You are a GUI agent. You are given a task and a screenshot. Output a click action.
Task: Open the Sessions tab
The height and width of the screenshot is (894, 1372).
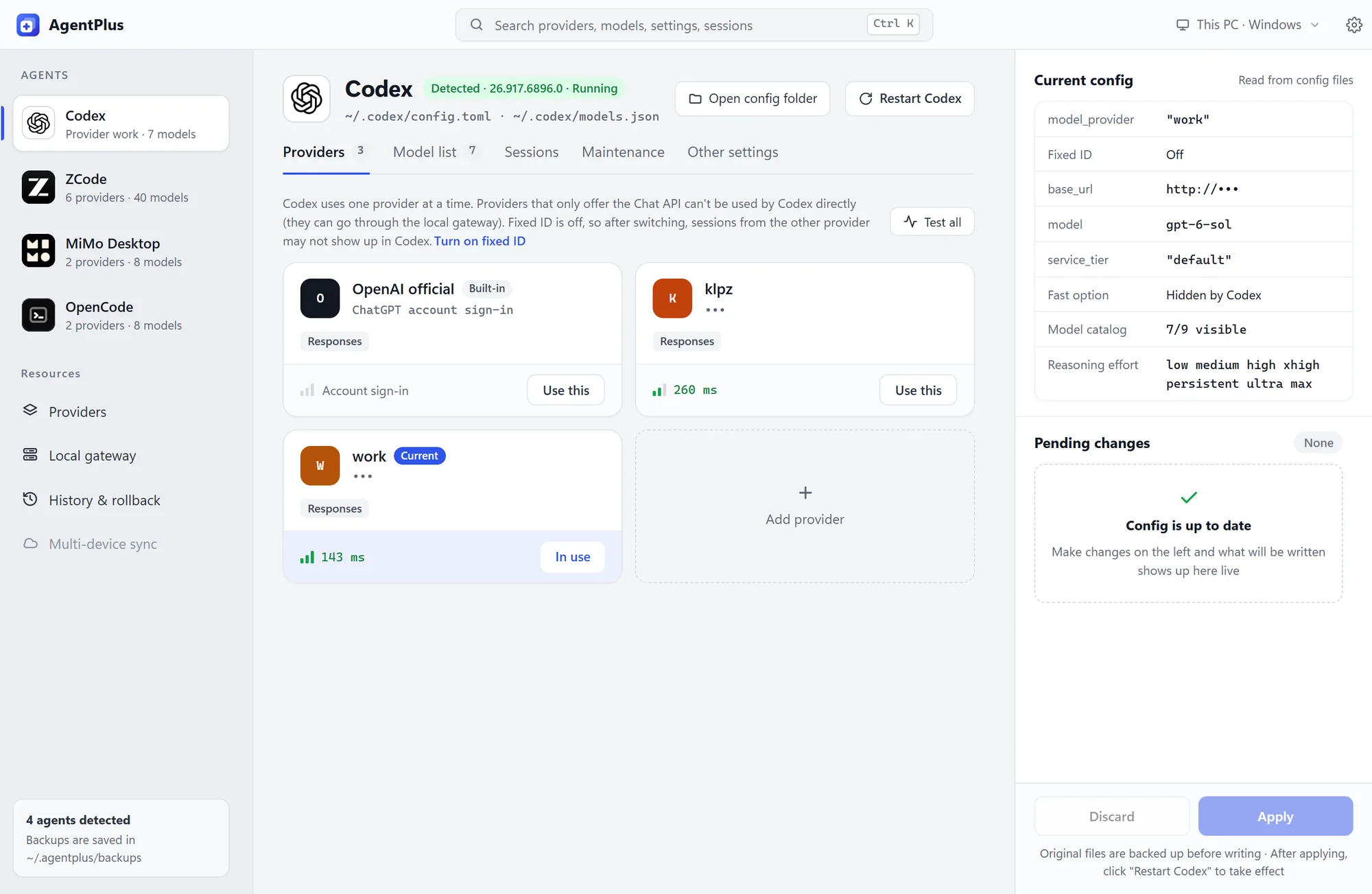pyautogui.click(x=532, y=152)
